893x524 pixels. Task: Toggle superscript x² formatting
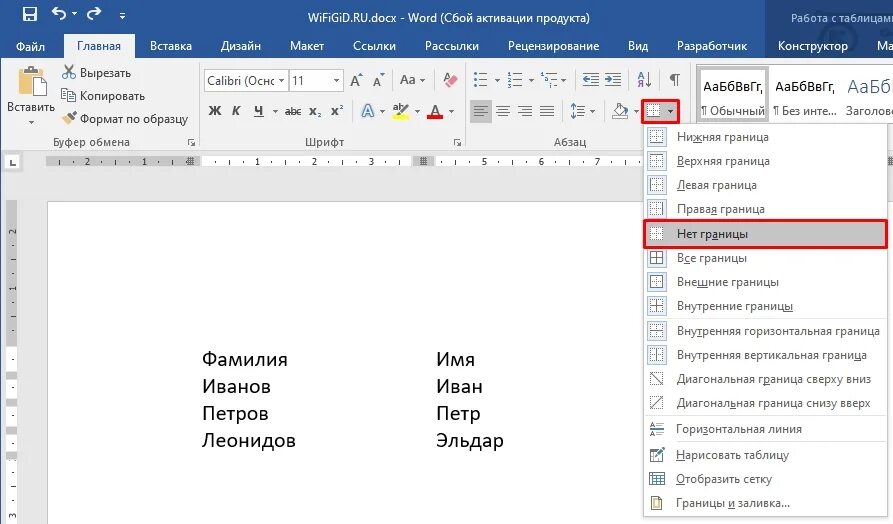point(337,111)
